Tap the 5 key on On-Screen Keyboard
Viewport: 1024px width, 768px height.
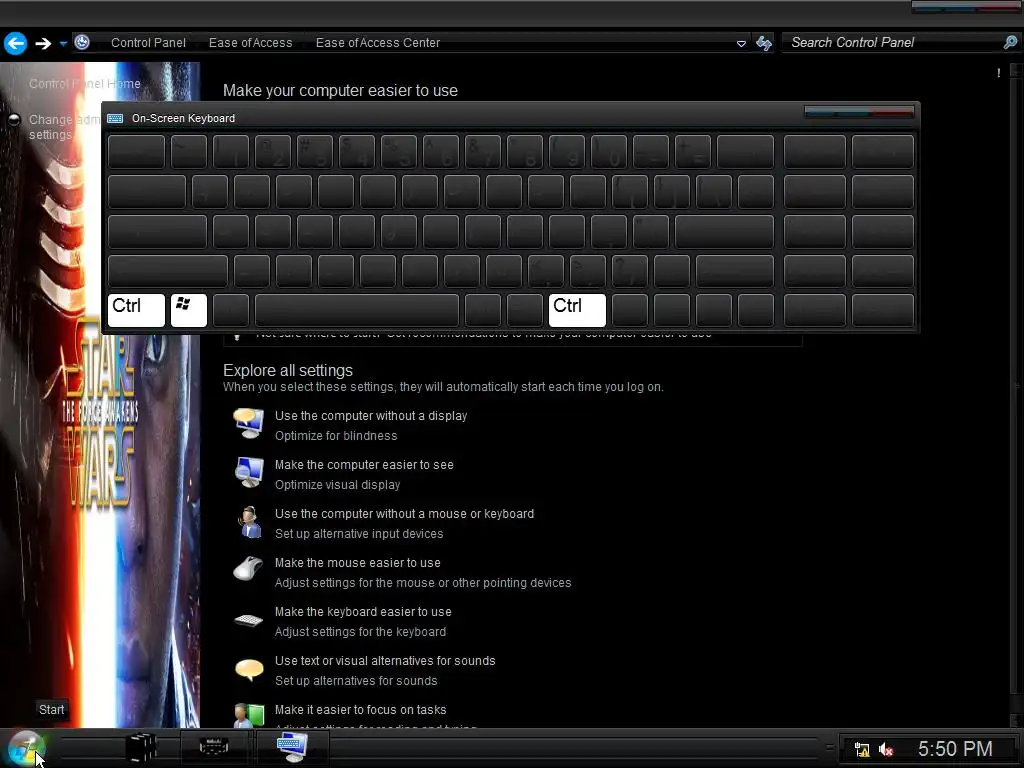pyautogui.click(x=398, y=152)
